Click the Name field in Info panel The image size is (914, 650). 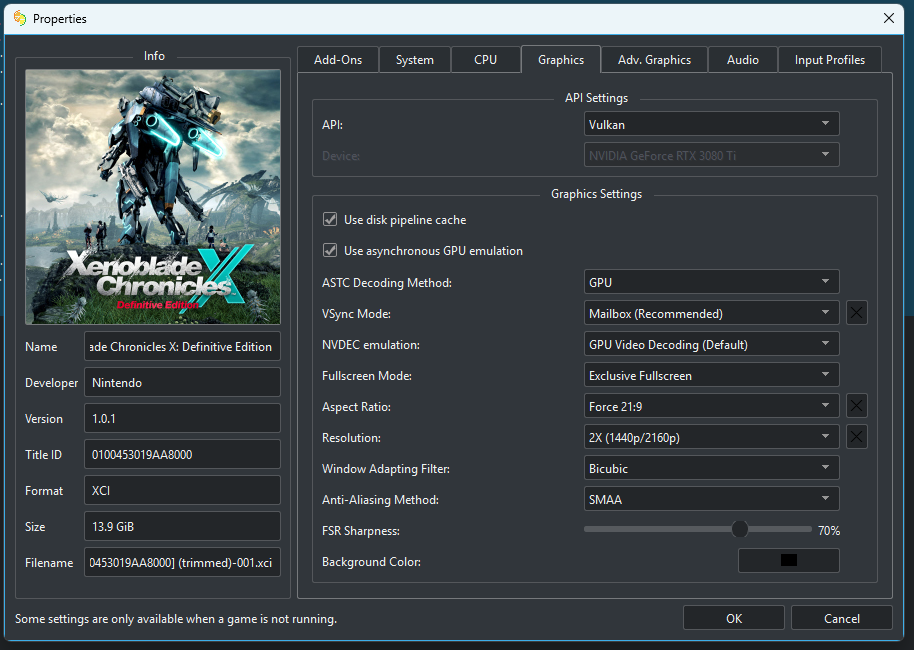(x=182, y=346)
